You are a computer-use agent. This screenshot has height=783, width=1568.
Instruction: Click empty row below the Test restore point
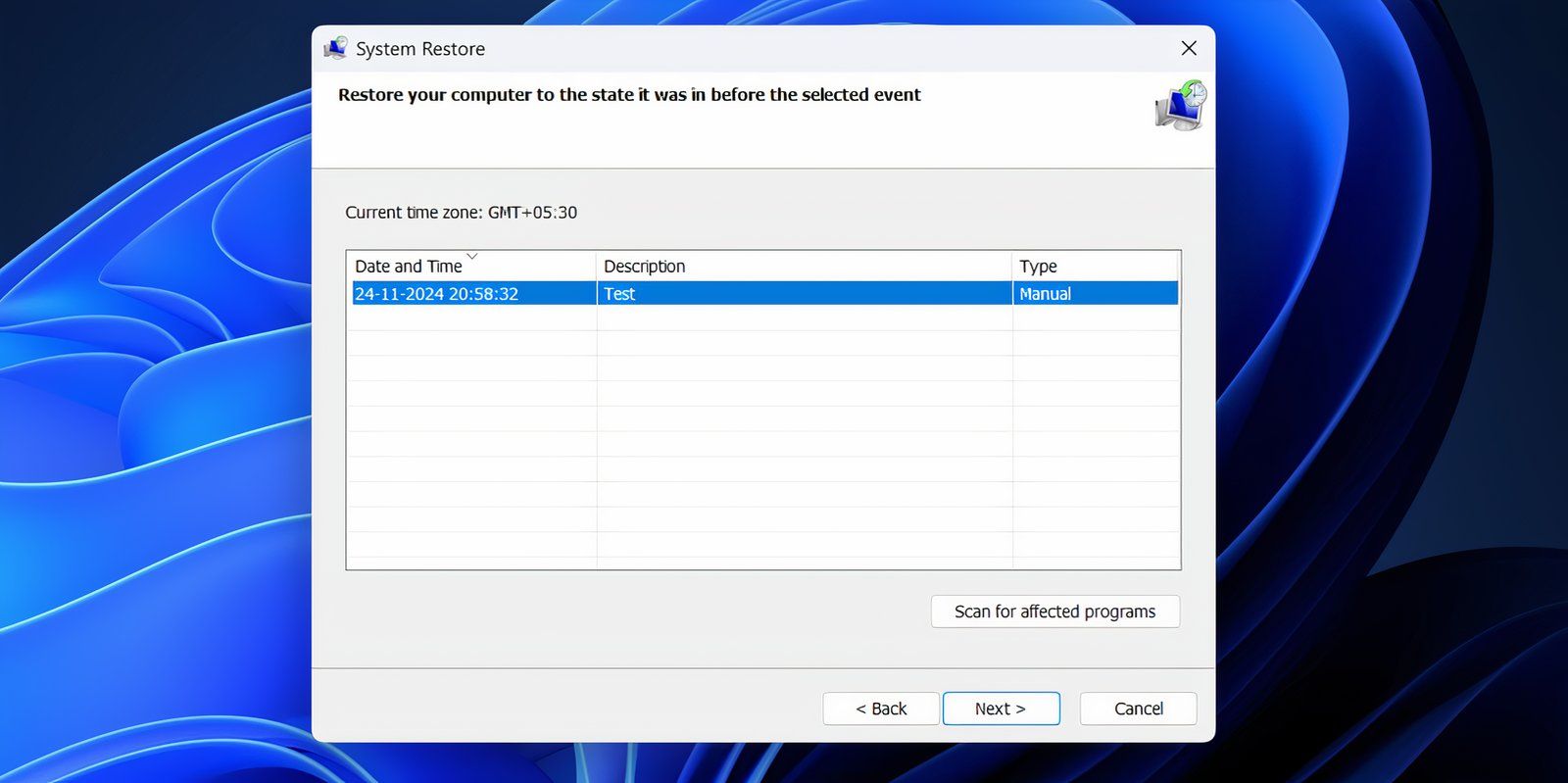pos(764,318)
